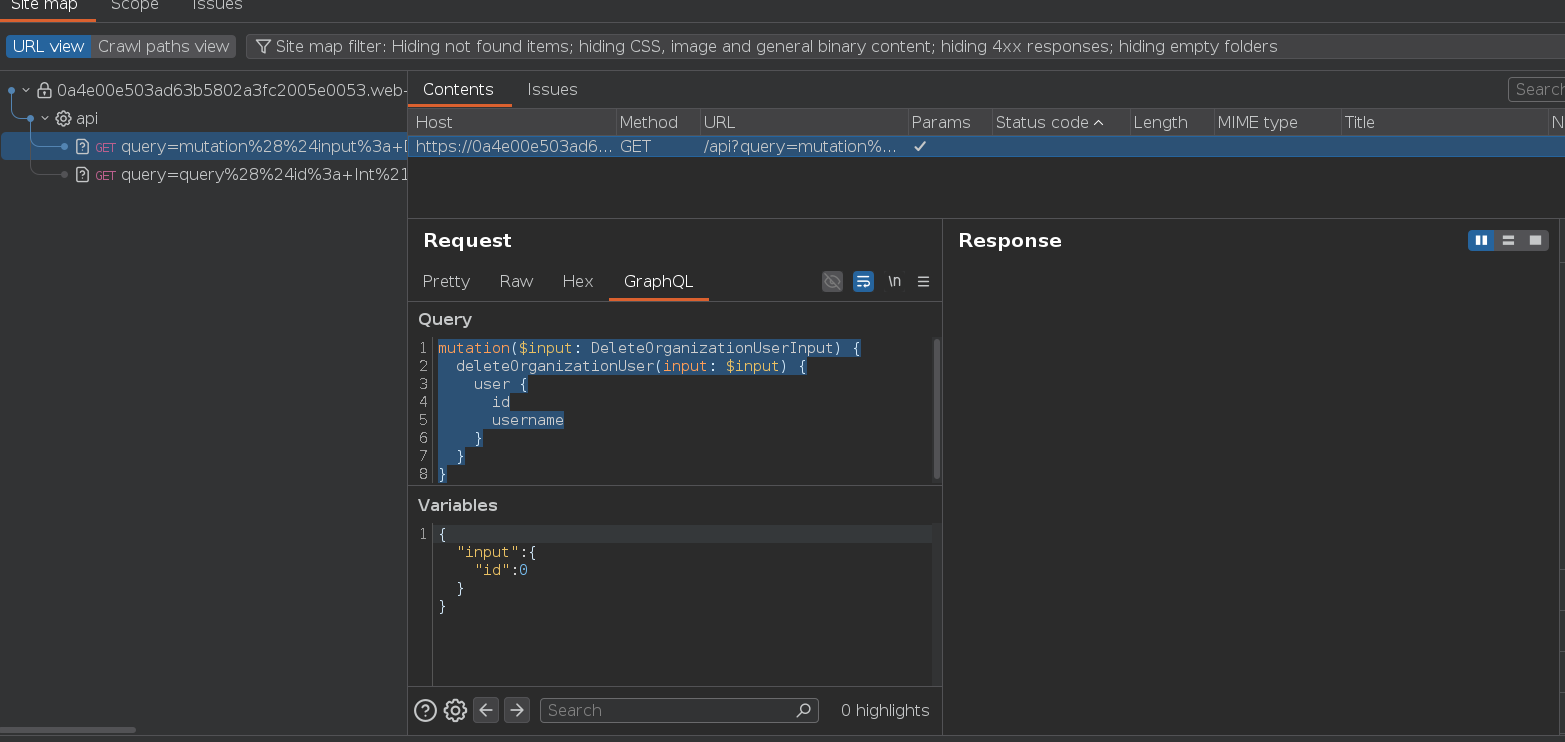Sort table by Host column
The height and width of the screenshot is (742, 1565).
(x=511, y=122)
